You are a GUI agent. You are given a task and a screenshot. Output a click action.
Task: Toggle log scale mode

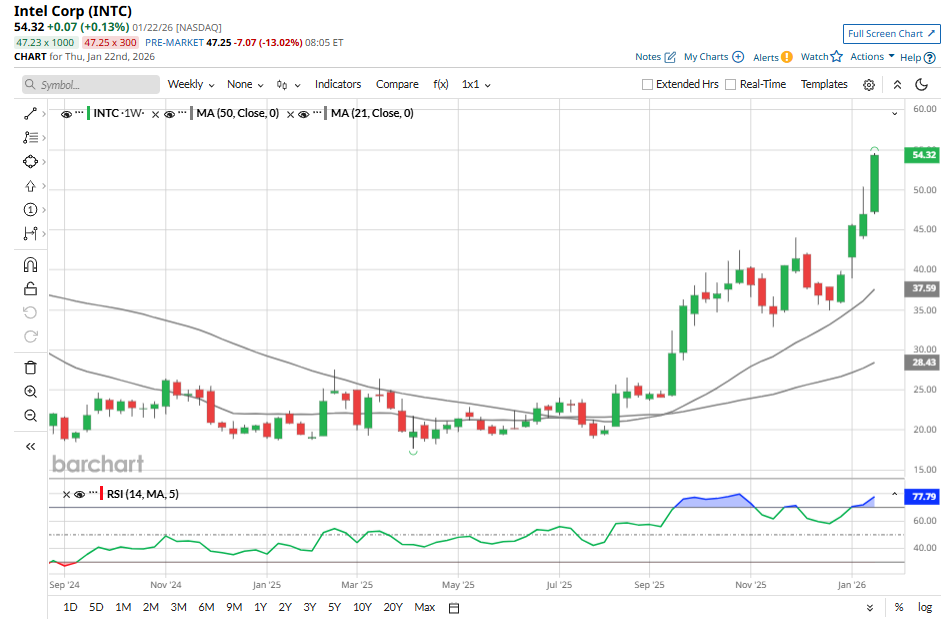pos(925,607)
